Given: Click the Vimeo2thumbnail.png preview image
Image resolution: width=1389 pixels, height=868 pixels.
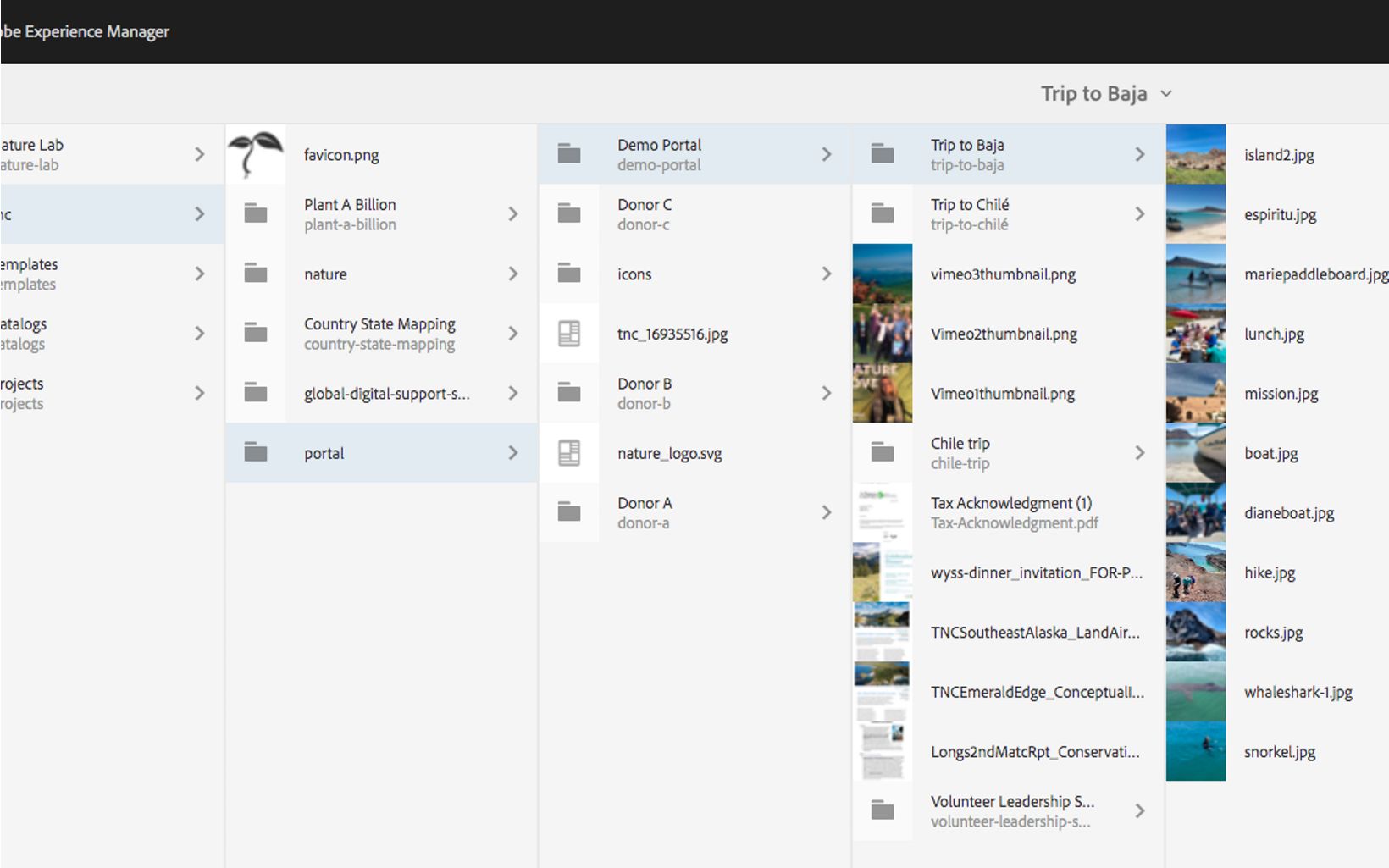Looking at the screenshot, I should pos(883,334).
